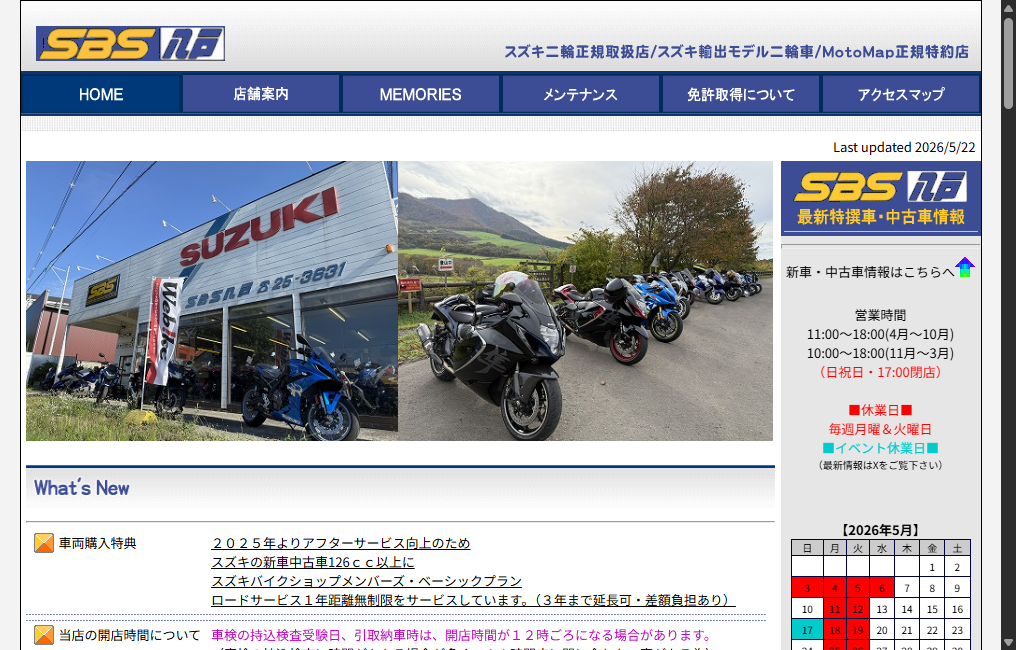The image size is (1016, 650).
Task: Open the スズキバイクショップメンバーズ・ベーシックプラン link
Action: (x=367, y=581)
